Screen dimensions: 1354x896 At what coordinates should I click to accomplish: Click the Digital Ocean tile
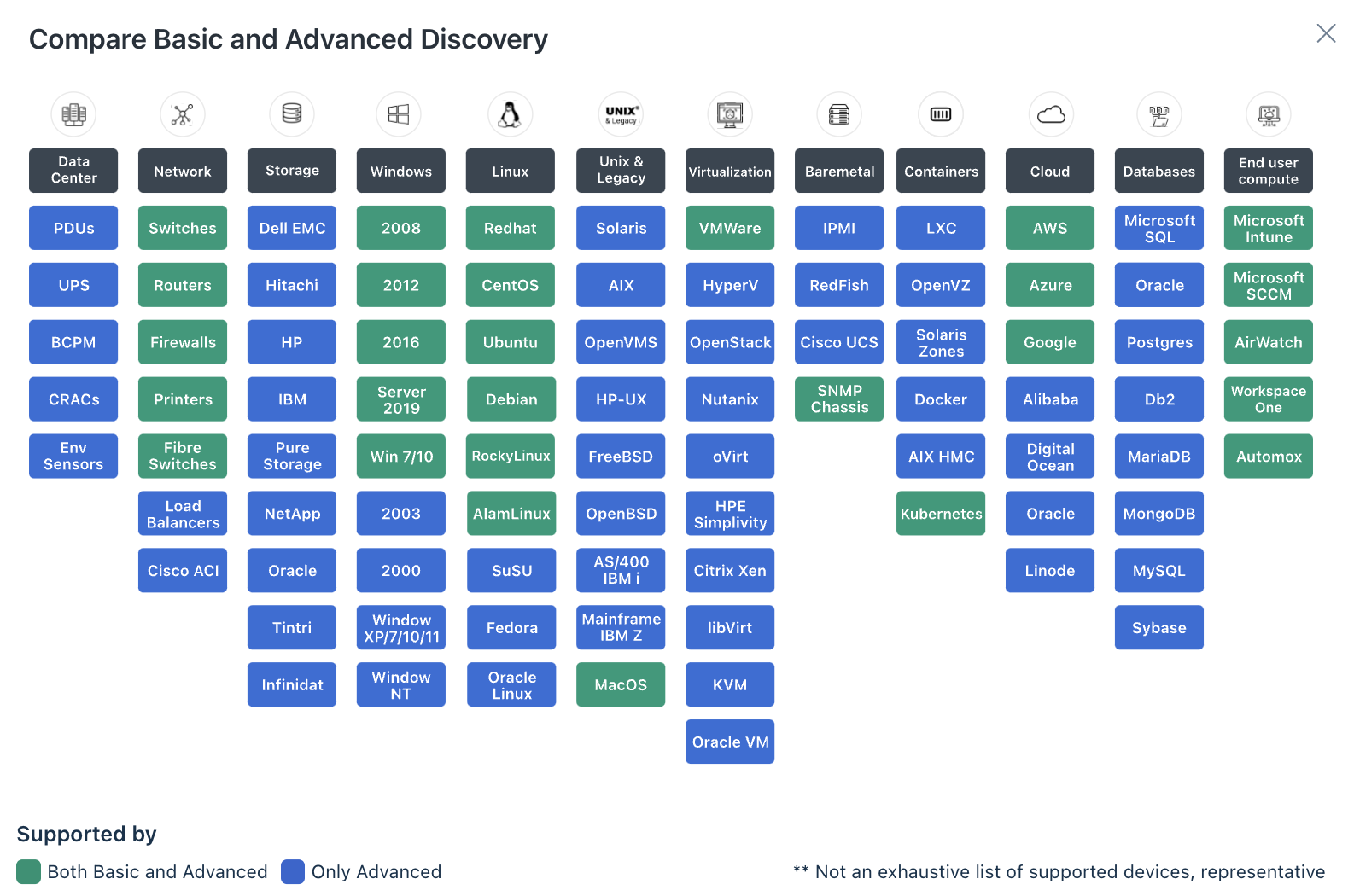click(x=1050, y=457)
